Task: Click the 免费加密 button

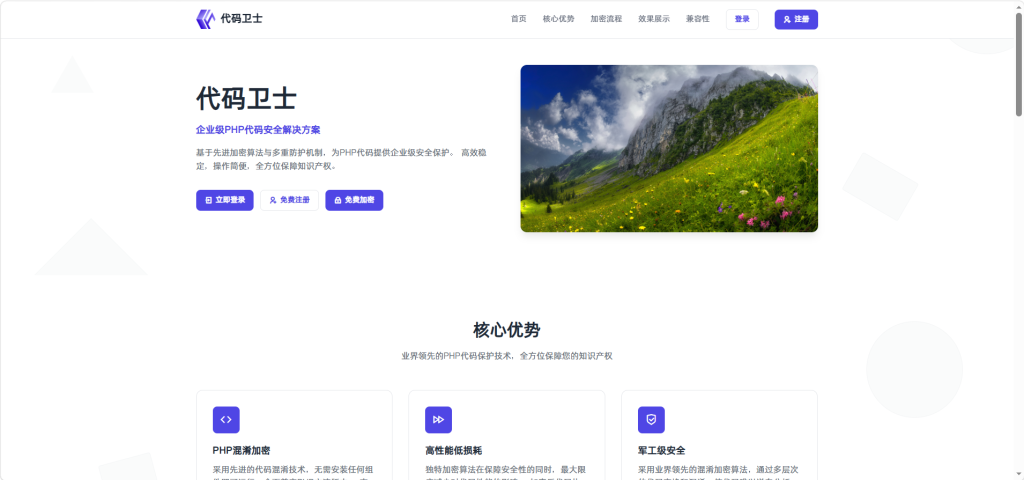Action: [x=354, y=200]
